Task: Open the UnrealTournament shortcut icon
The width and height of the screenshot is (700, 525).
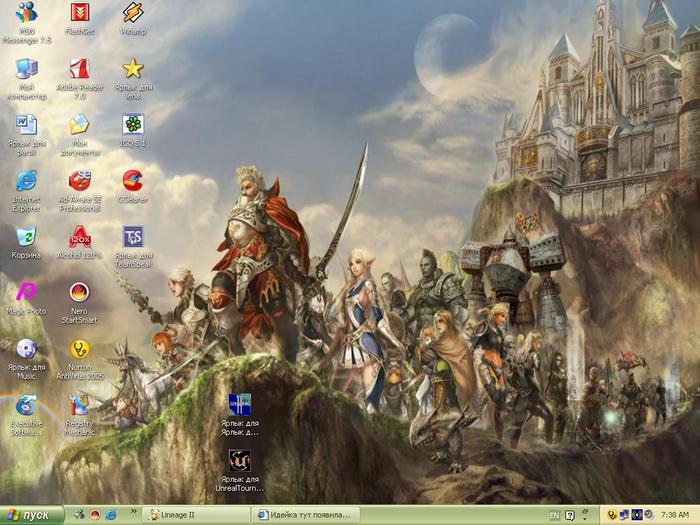Action: 240,461
